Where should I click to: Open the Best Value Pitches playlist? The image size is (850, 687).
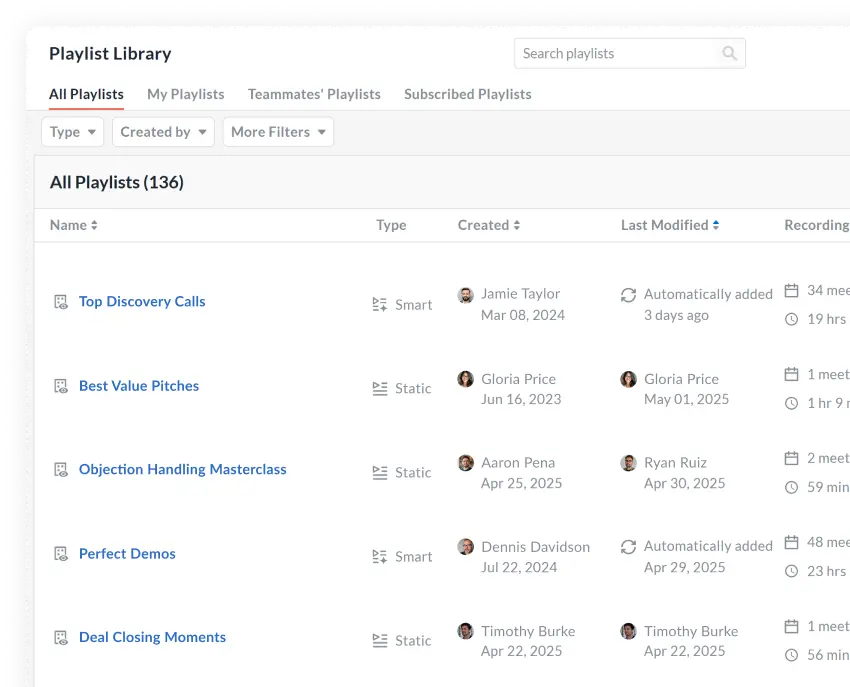pyautogui.click(x=139, y=386)
